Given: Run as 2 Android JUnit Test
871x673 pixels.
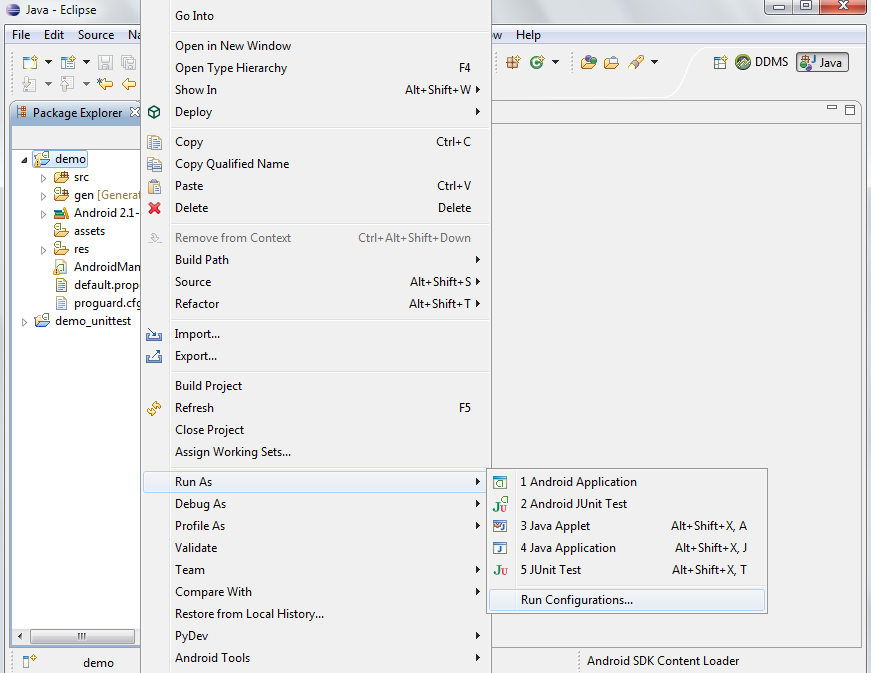Looking at the screenshot, I should click(627, 504).
